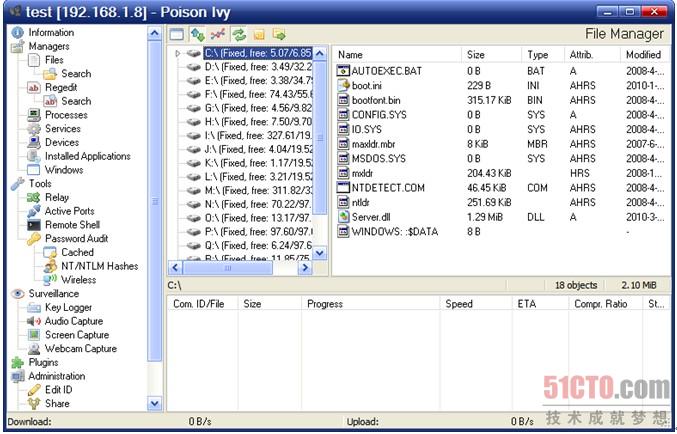Select the NTDETECT.COM file
677x434 pixels.
tap(388, 188)
